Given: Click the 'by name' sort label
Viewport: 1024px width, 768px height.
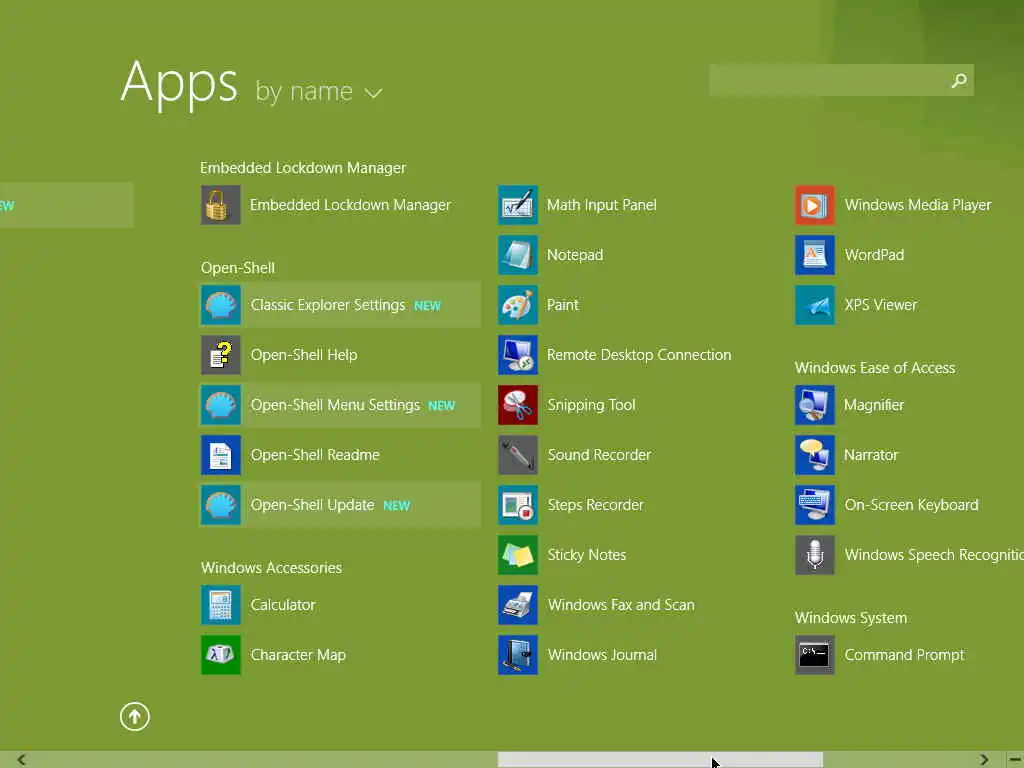Looking at the screenshot, I should point(304,91).
